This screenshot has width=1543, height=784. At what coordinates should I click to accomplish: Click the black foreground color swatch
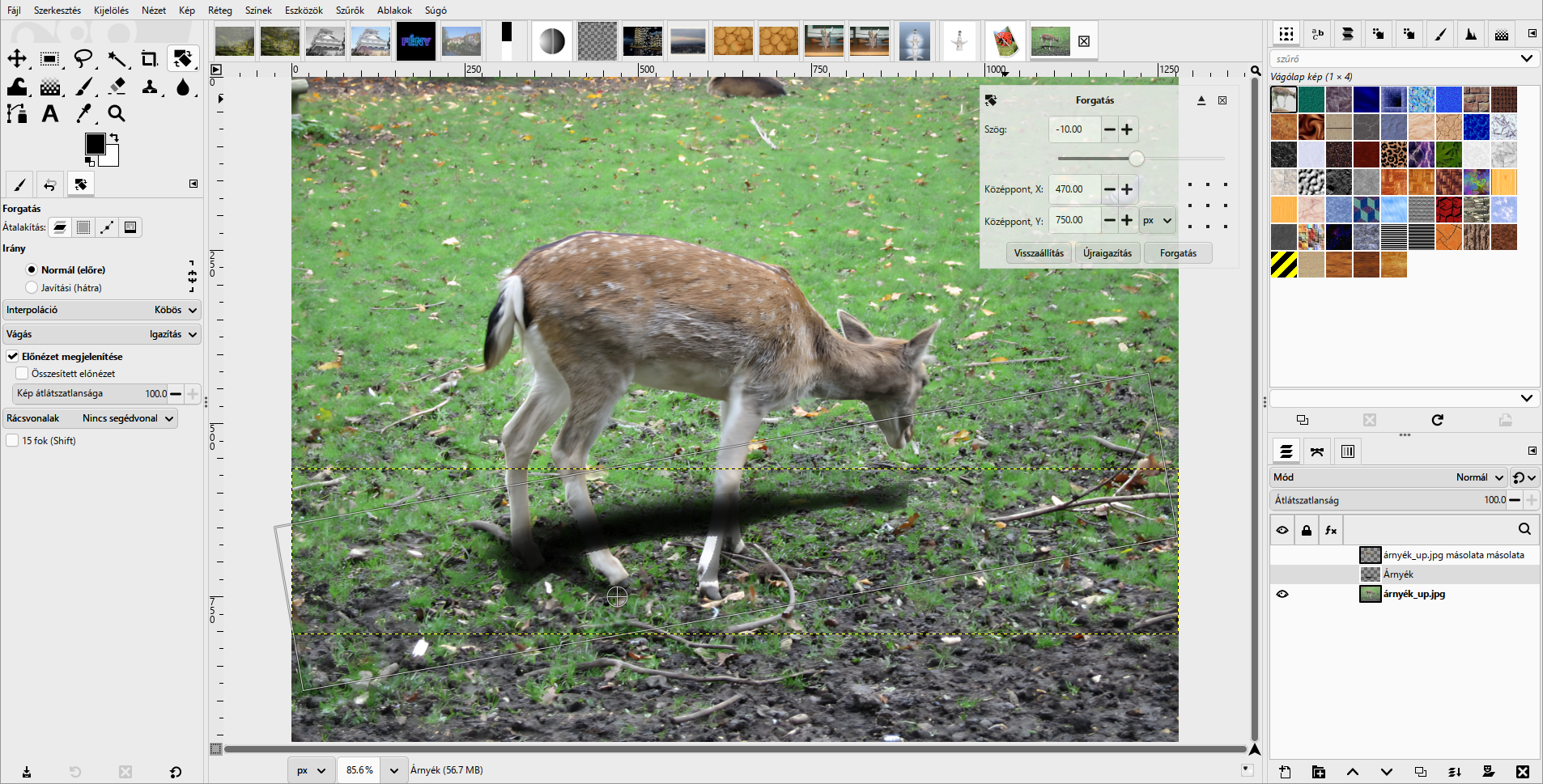tap(95, 144)
